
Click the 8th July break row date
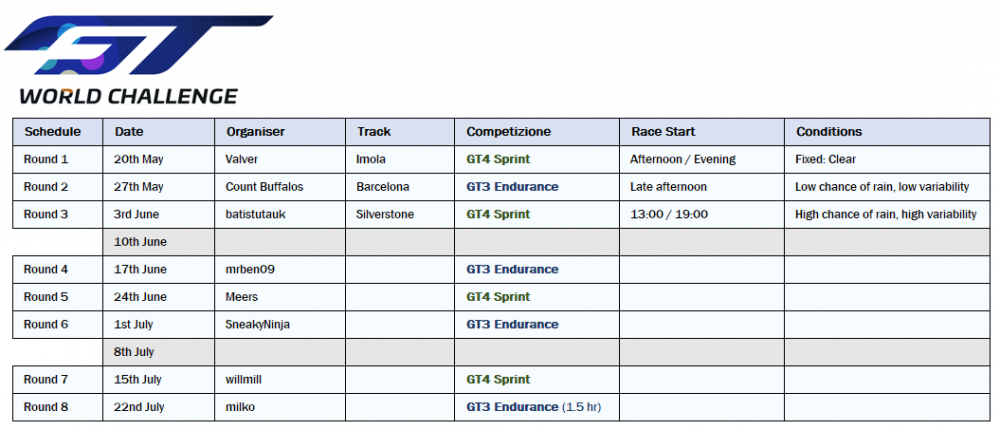(135, 352)
